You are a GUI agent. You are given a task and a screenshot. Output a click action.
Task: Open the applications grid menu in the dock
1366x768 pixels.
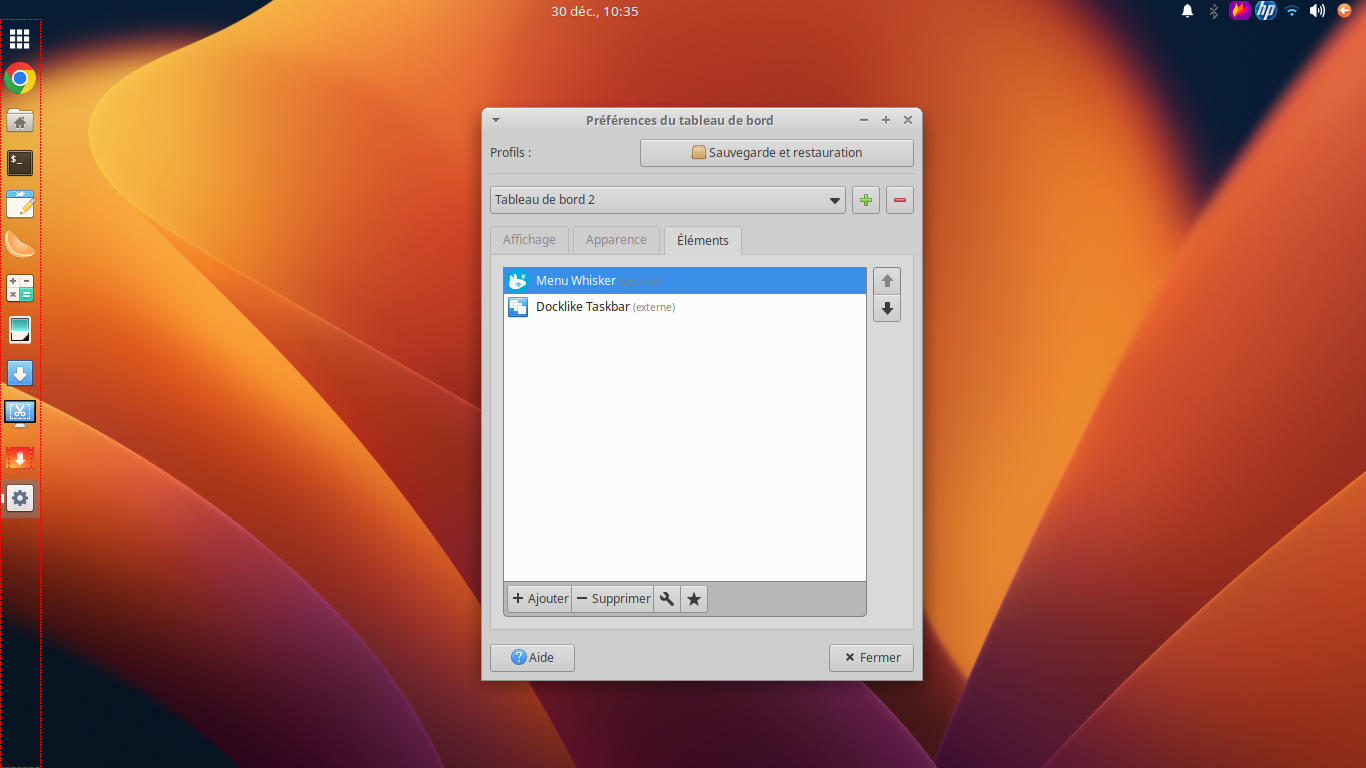(20, 39)
